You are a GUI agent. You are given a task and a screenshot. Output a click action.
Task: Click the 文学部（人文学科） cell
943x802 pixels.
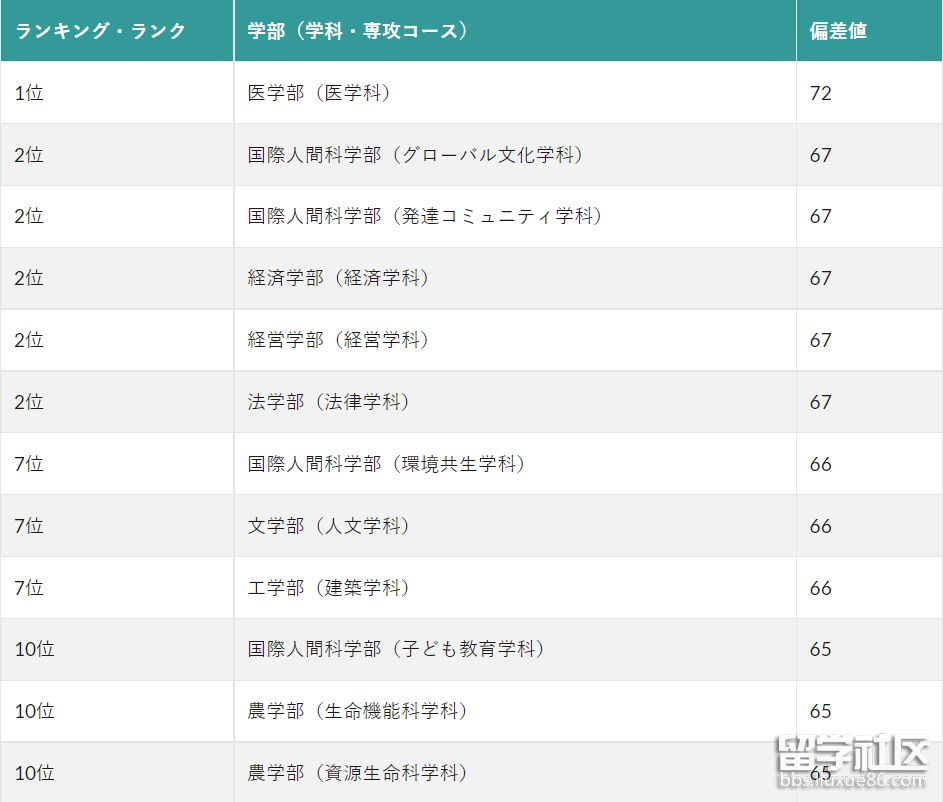[329, 526]
